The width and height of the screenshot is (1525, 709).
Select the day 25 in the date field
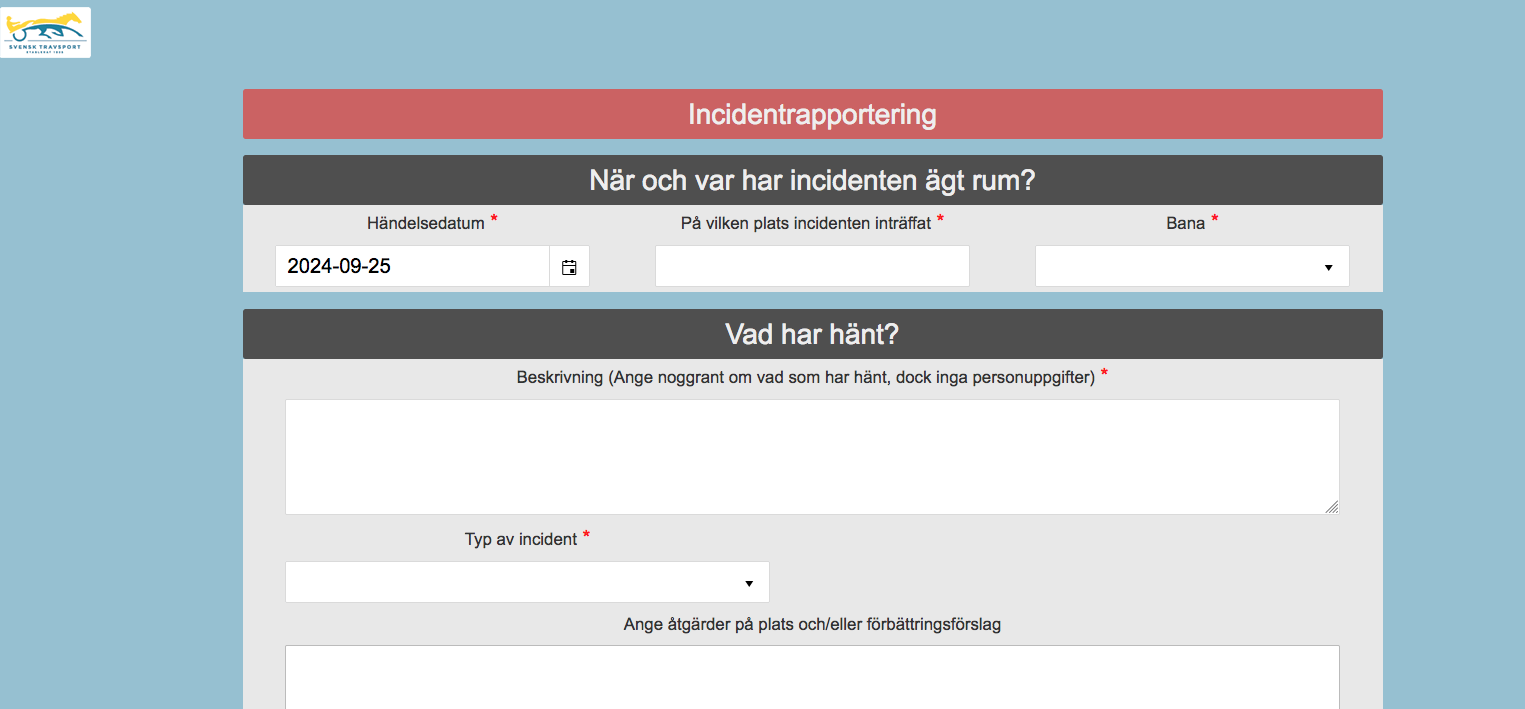tap(378, 267)
